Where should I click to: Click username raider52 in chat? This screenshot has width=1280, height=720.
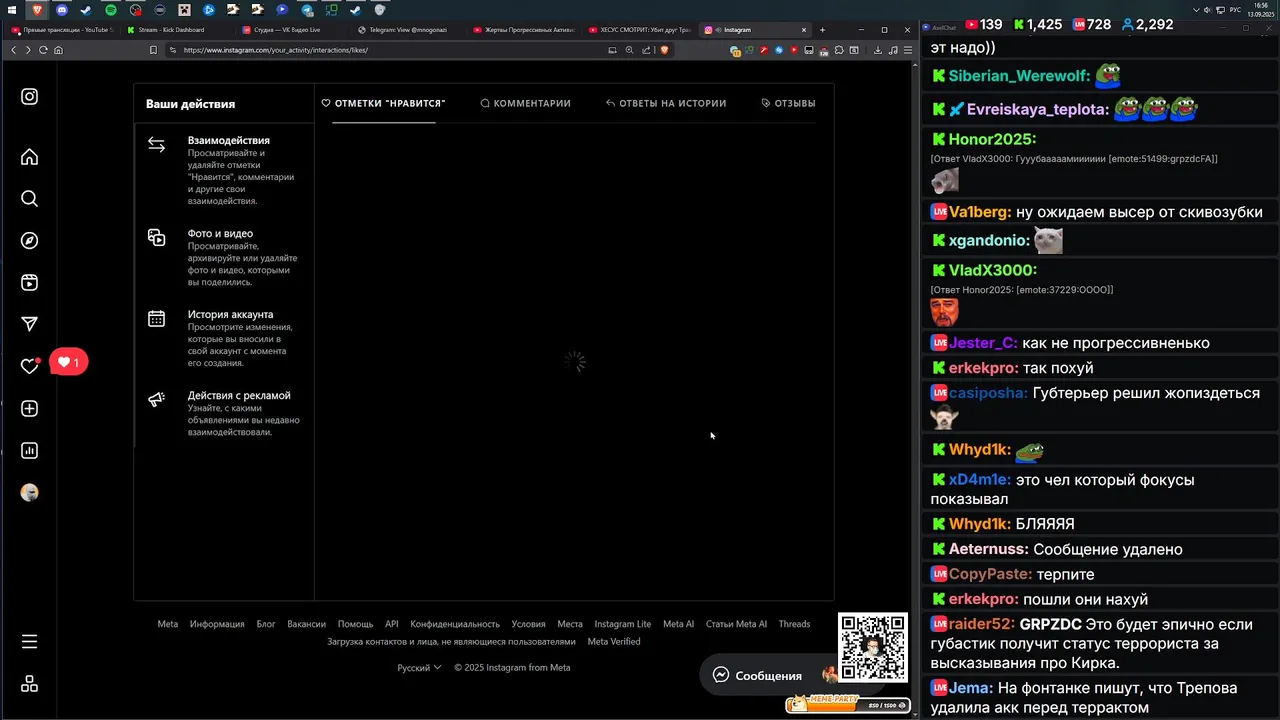click(x=982, y=624)
